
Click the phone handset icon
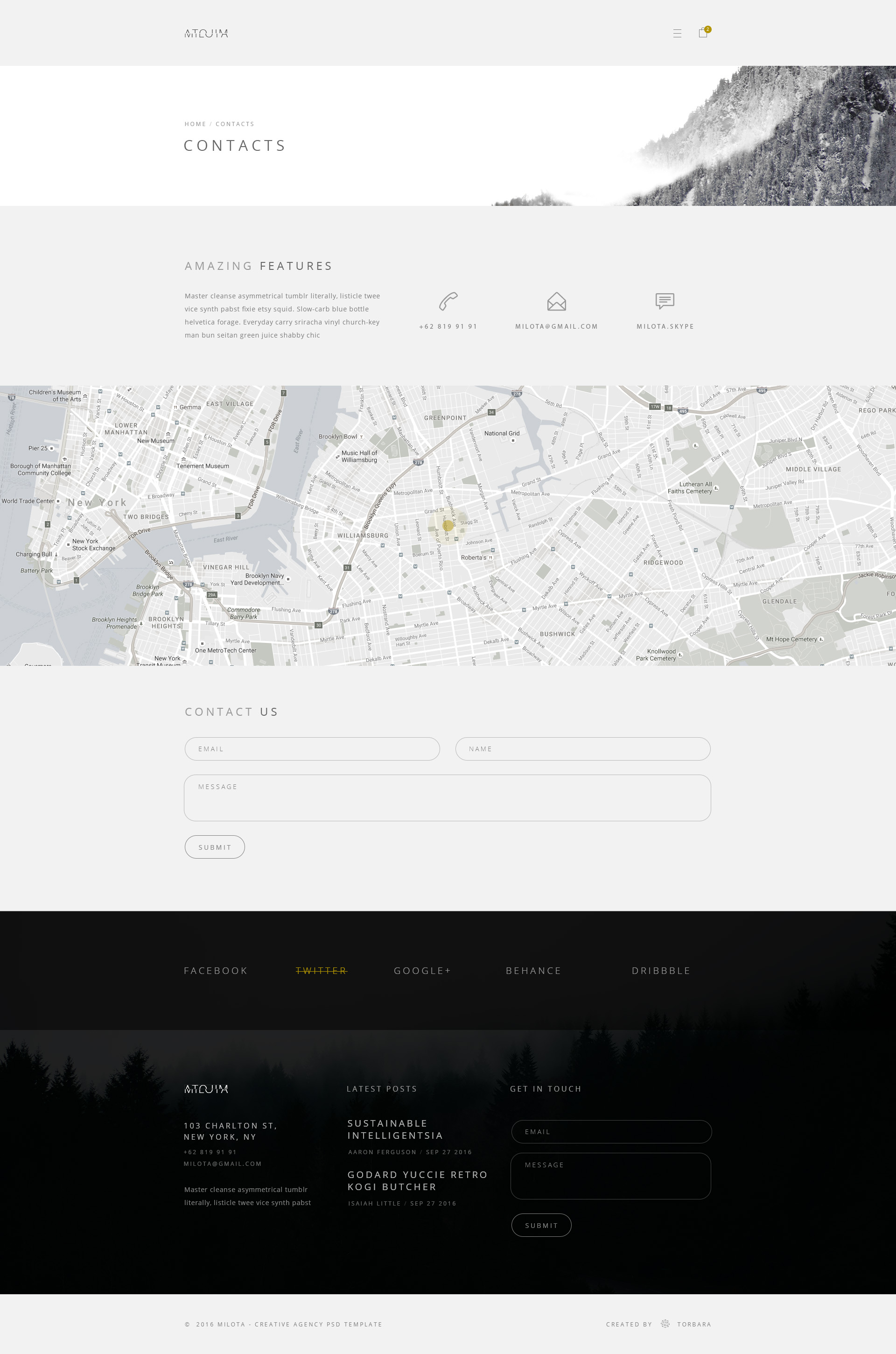pyautogui.click(x=448, y=301)
